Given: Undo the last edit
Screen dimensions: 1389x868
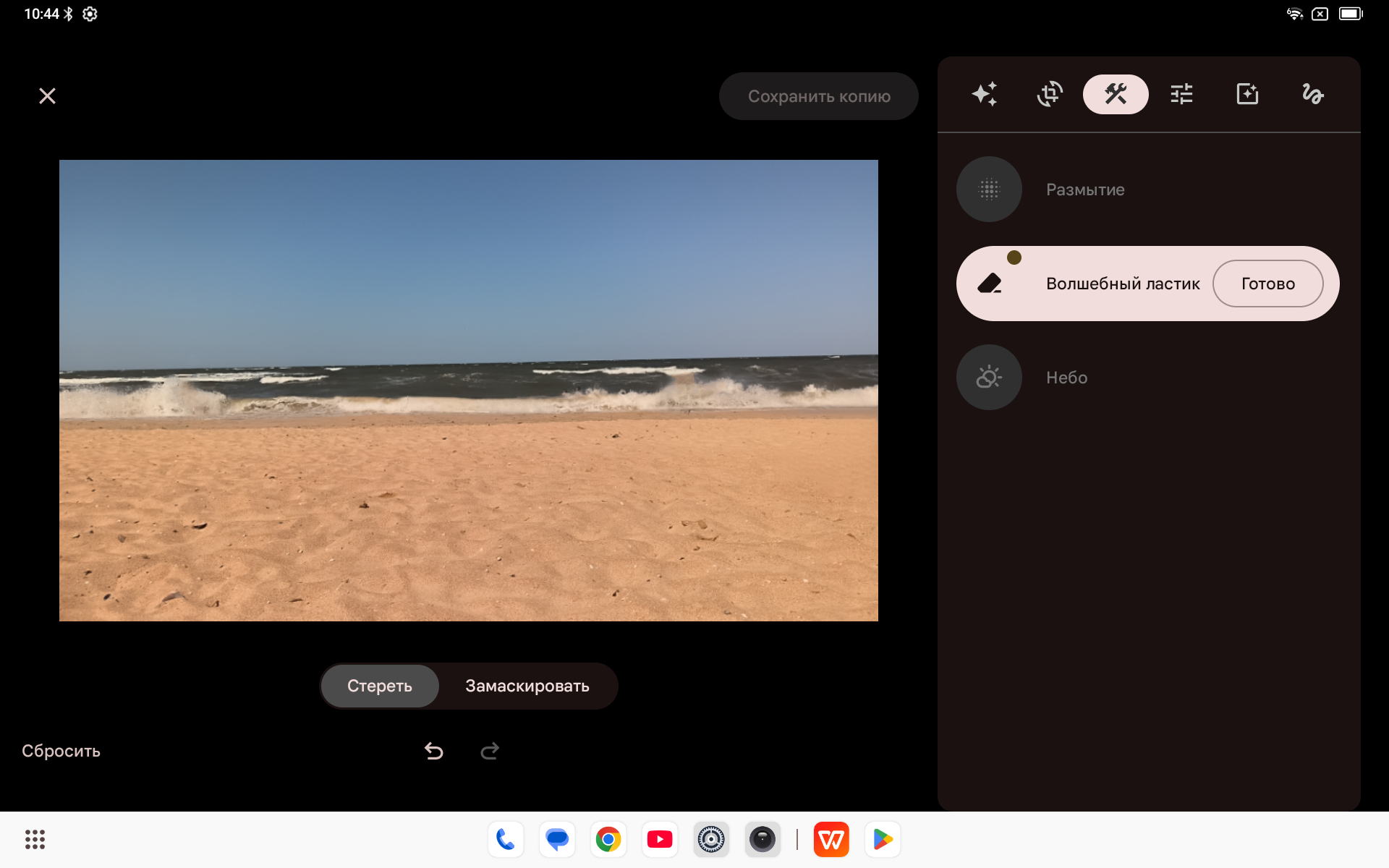Looking at the screenshot, I should 434,752.
